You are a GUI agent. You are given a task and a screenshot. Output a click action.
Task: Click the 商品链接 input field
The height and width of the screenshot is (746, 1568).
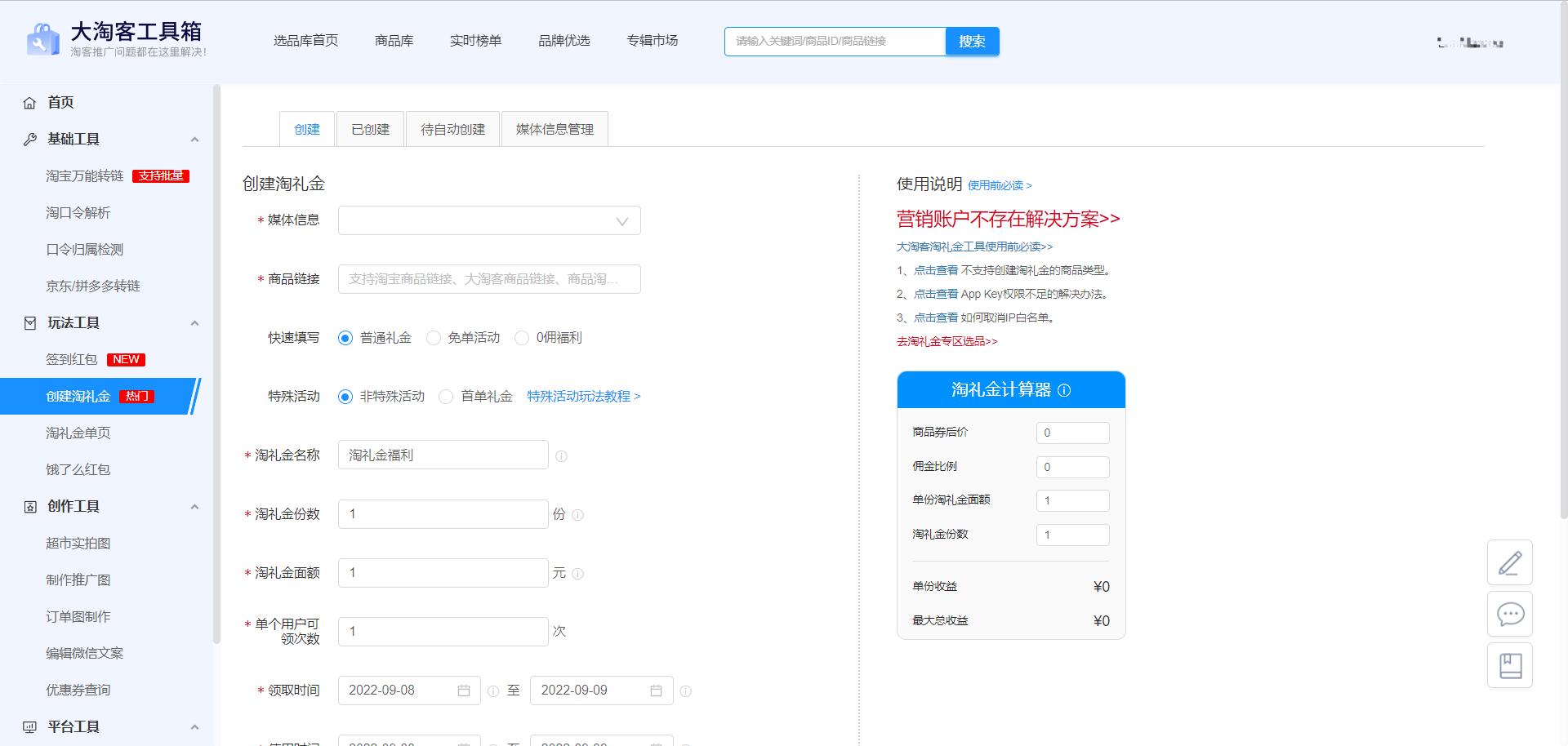[489, 279]
